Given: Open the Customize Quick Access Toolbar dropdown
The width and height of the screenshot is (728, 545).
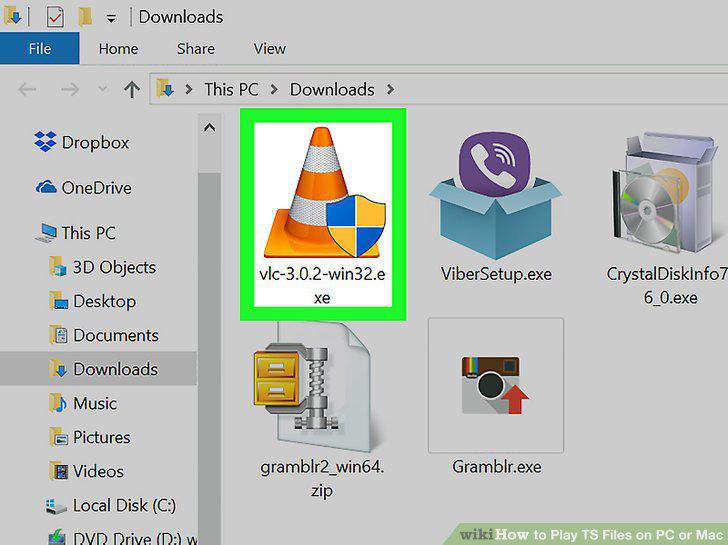Looking at the screenshot, I should [111, 19].
